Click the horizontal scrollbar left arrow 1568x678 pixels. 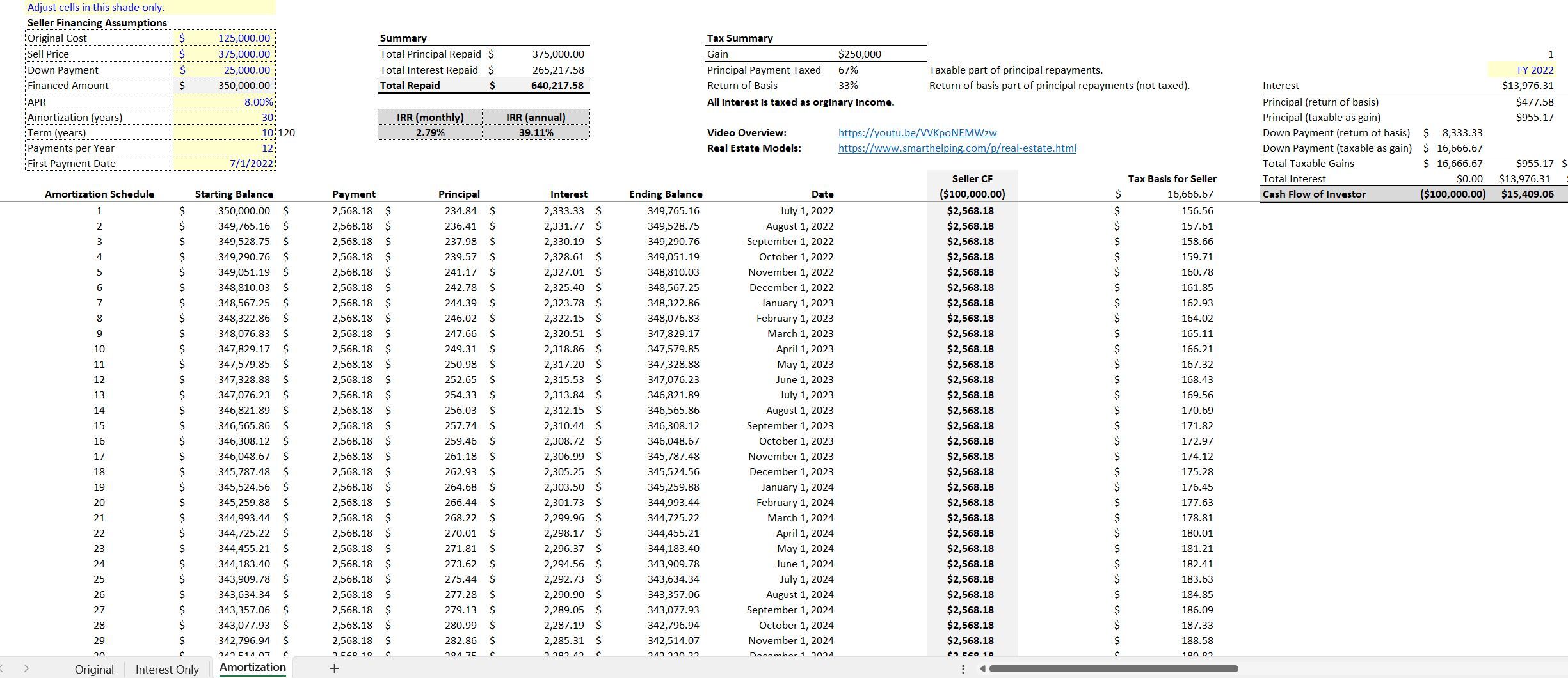click(x=982, y=668)
